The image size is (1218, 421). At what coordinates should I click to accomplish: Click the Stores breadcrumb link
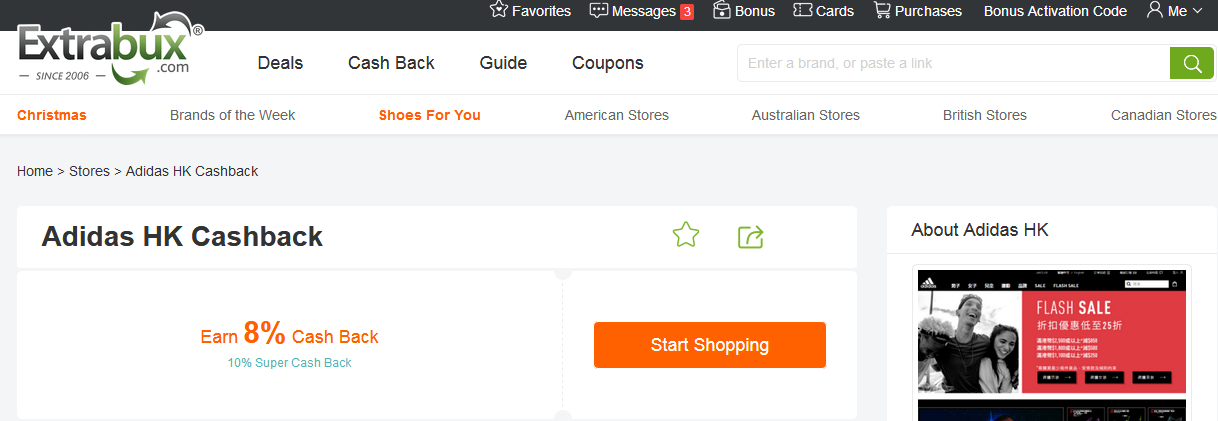89,171
